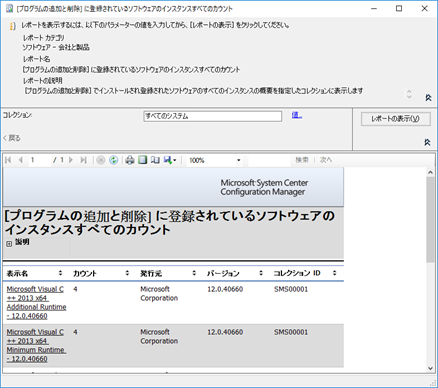This screenshot has height=388, width=438.
Task: Sort by the カウント column arrows
Action: 127,273
